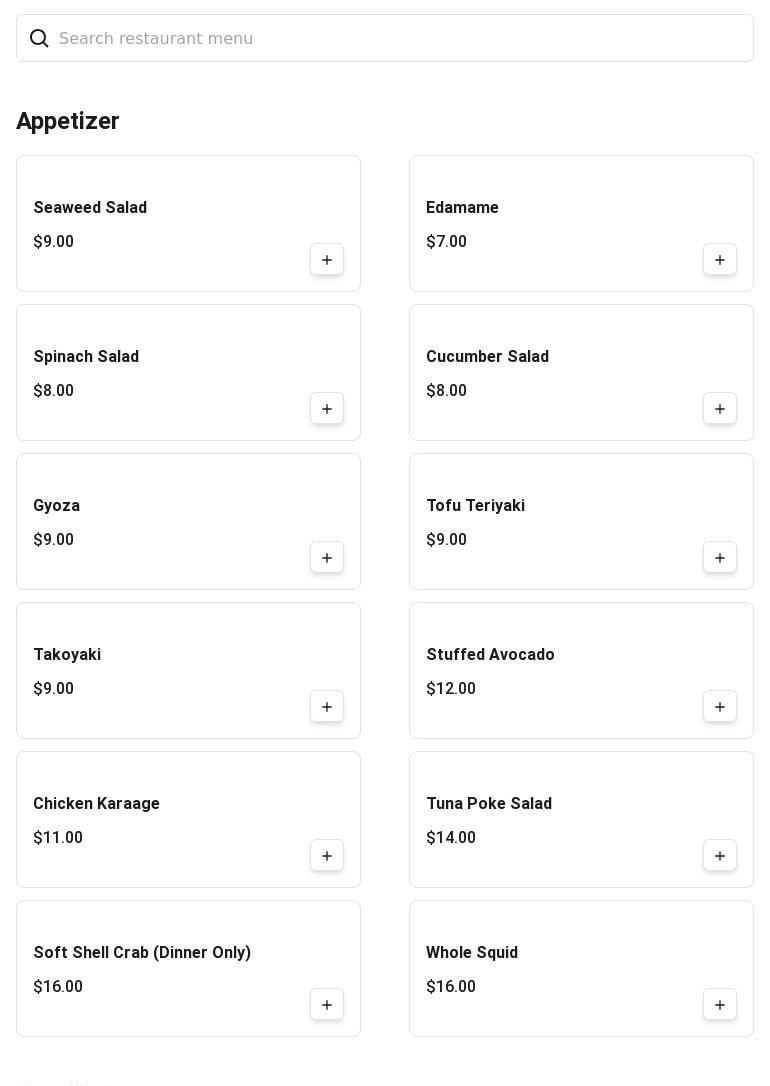Click Takoyaki's plus button
The image size is (770, 1086).
(x=327, y=707)
